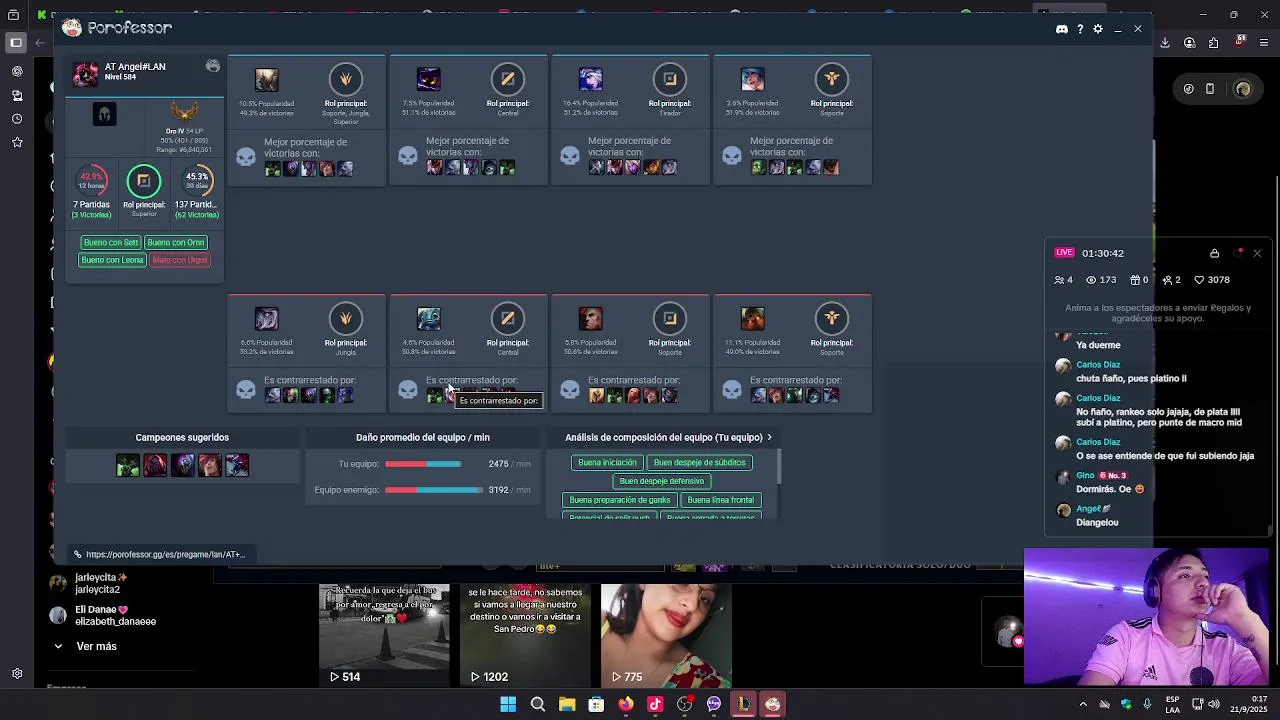Image resolution: width=1280 pixels, height=720 pixels.
Task: Click the Superior main role icon
Action: (x=144, y=181)
